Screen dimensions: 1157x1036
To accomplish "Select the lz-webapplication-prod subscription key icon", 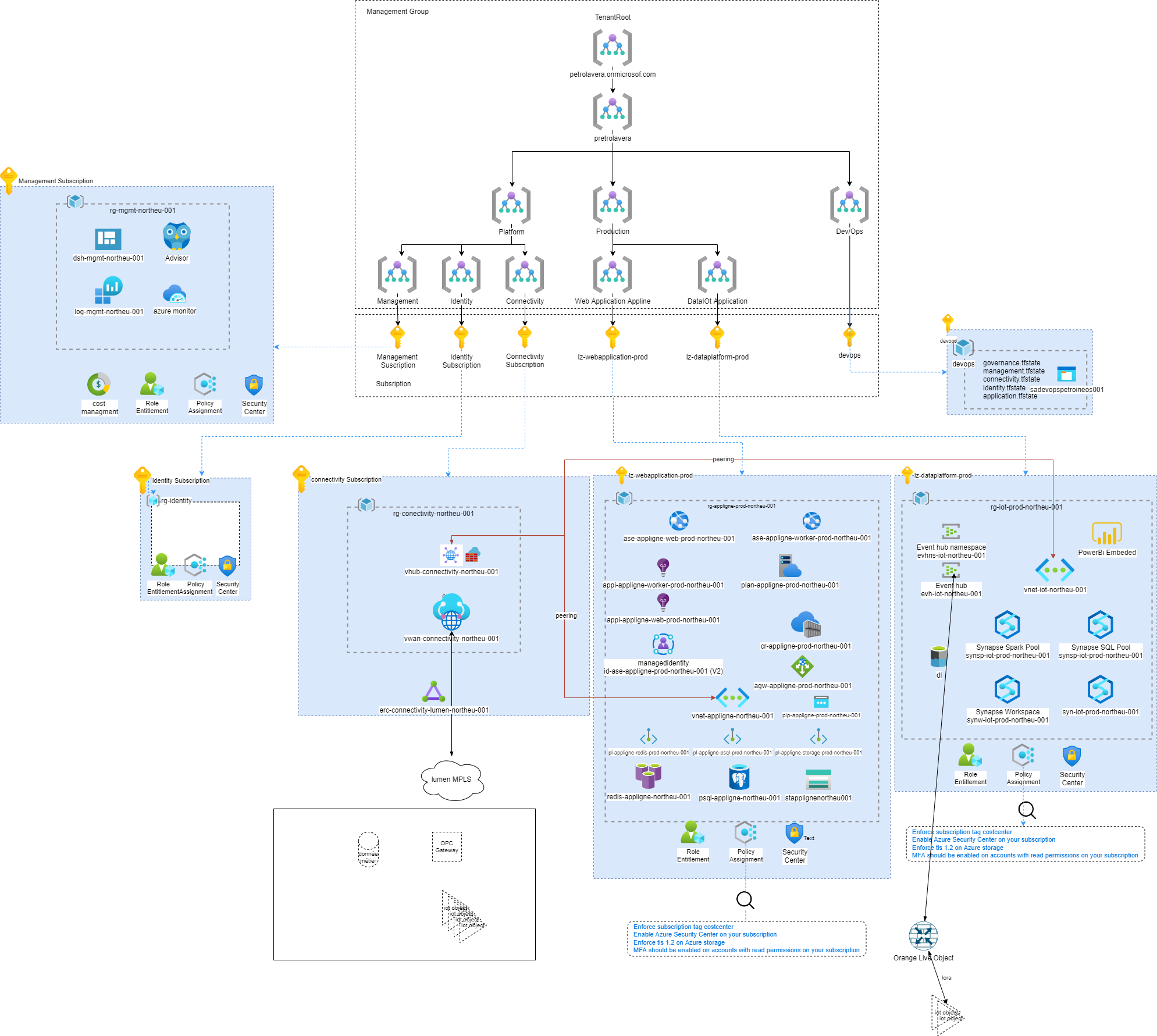I will point(612,337).
